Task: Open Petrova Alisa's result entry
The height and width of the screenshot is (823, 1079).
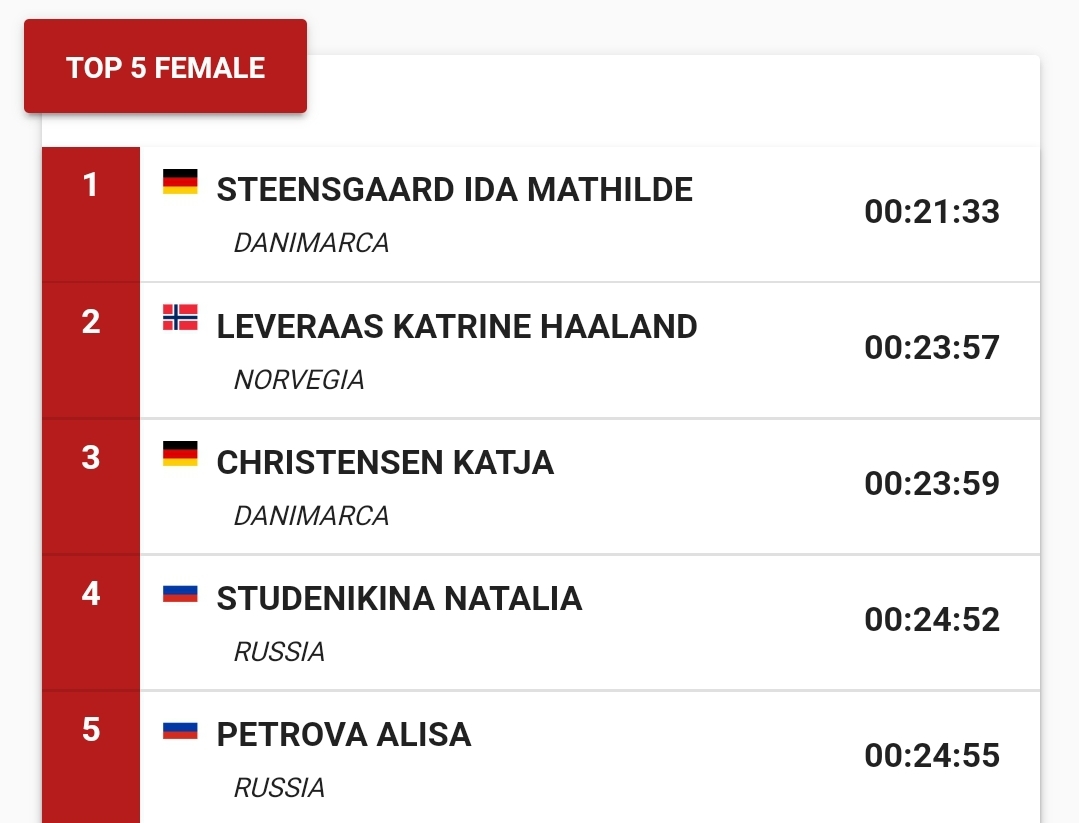Action: (344, 734)
